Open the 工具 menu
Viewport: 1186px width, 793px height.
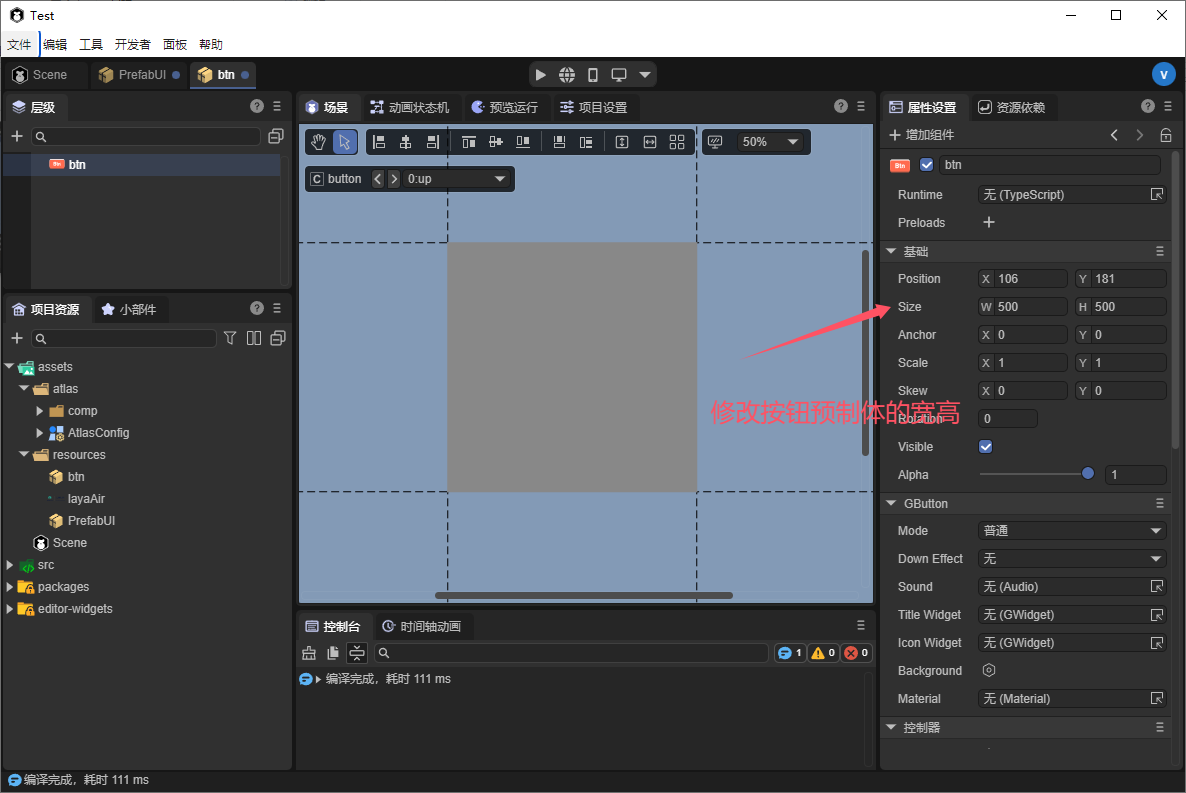coord(91,44)
